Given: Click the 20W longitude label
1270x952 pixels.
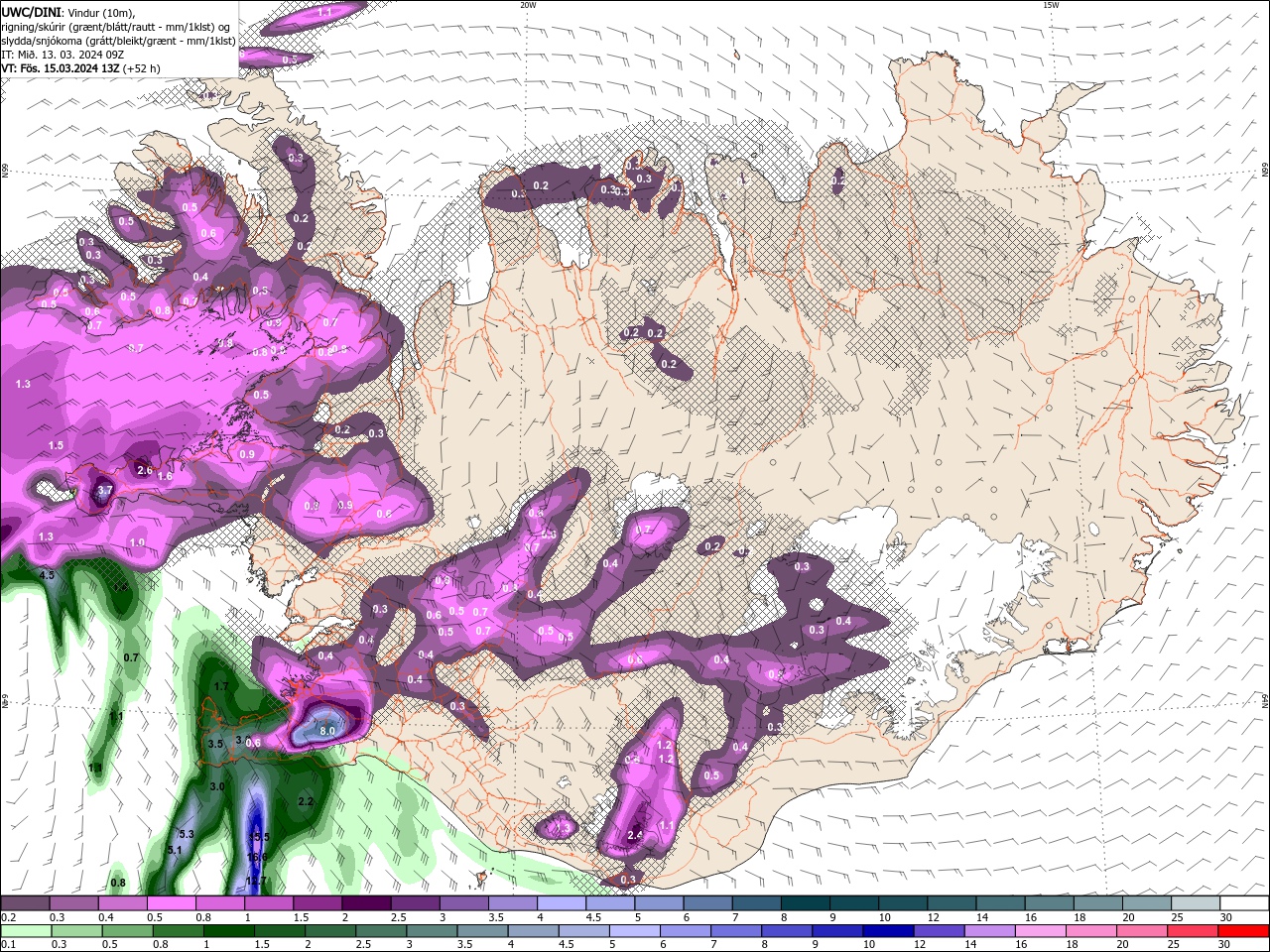Looking at the screenshot, I should (528, 5).
